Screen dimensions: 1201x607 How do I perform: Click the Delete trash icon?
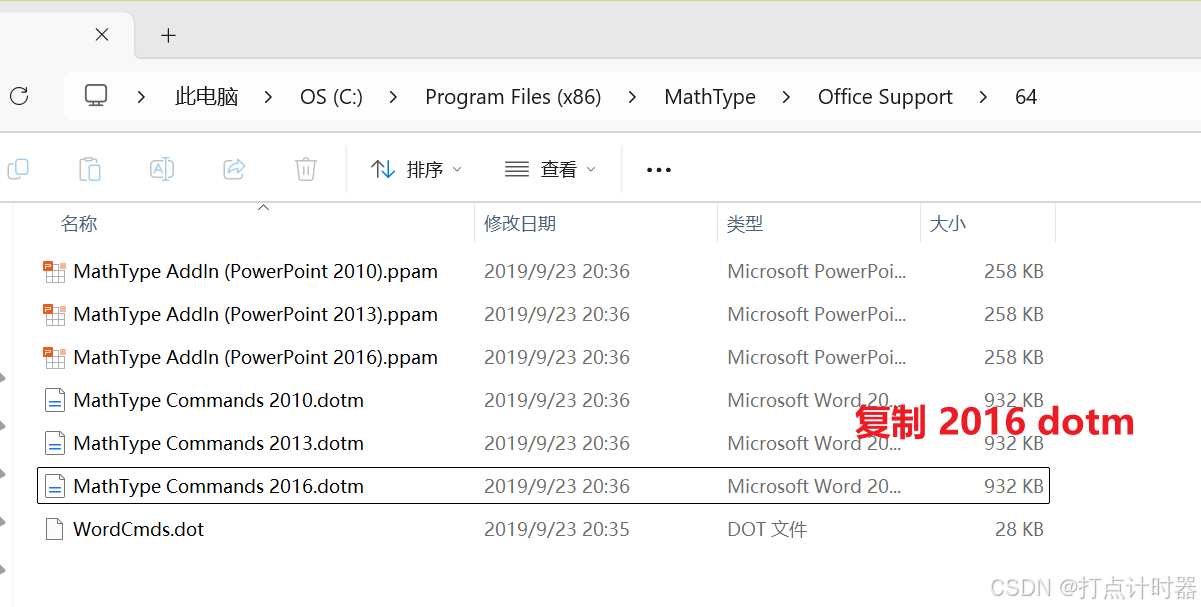(x=306, y=169)
